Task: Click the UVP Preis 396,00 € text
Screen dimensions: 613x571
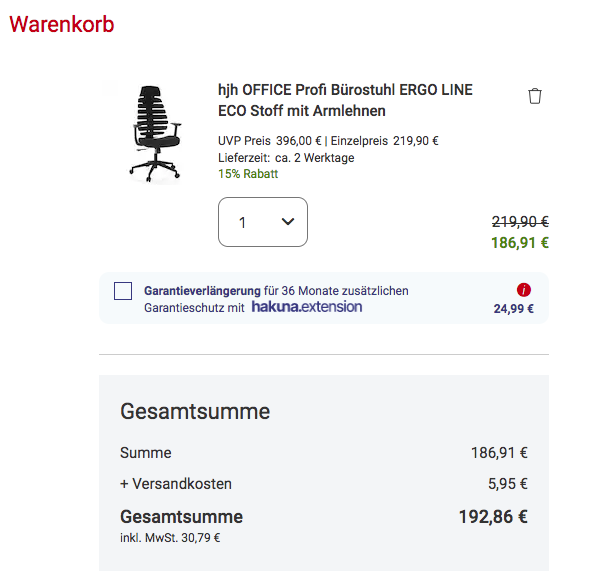Action: [x=268, y=141]
